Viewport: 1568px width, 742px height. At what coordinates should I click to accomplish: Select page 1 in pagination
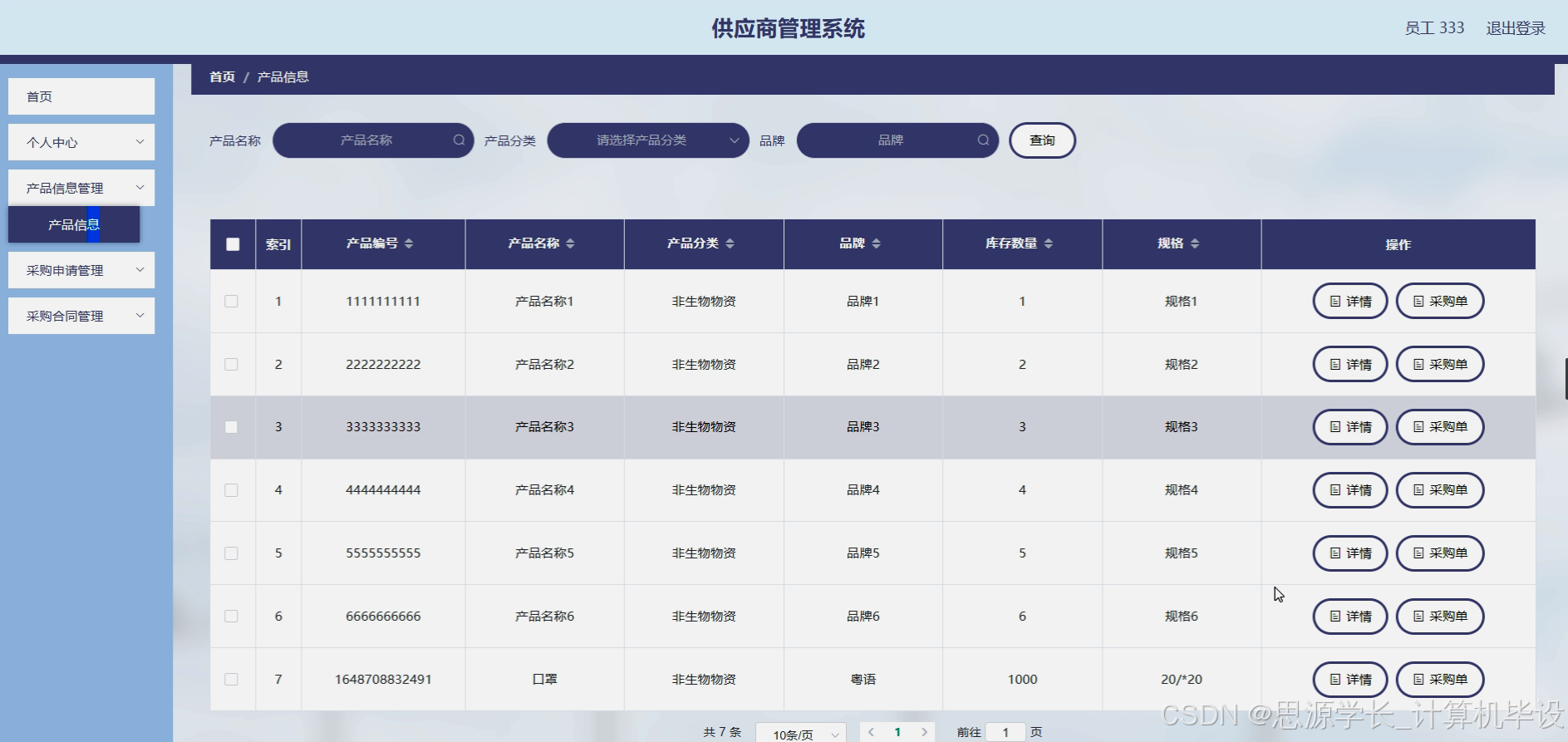[x=897, y=732]
